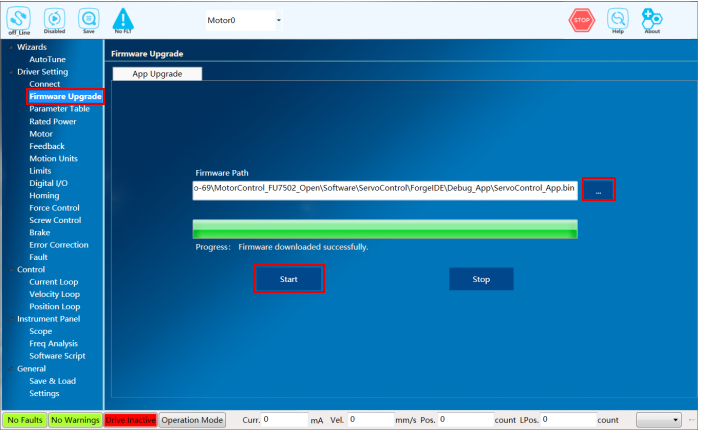Collapse the Instrument Panel tree group
Viewport: 702px width, 433px height.
(11, 319)
